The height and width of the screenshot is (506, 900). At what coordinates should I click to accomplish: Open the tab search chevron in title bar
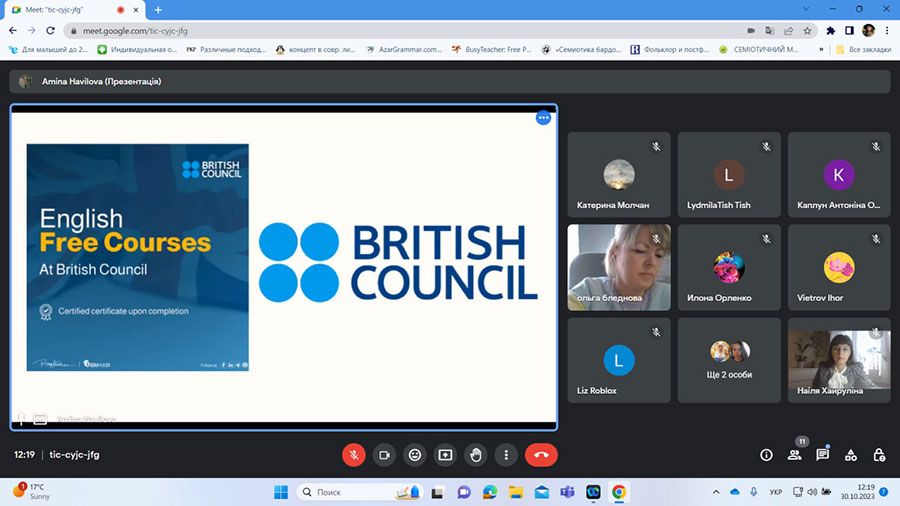tap(806, 9)
